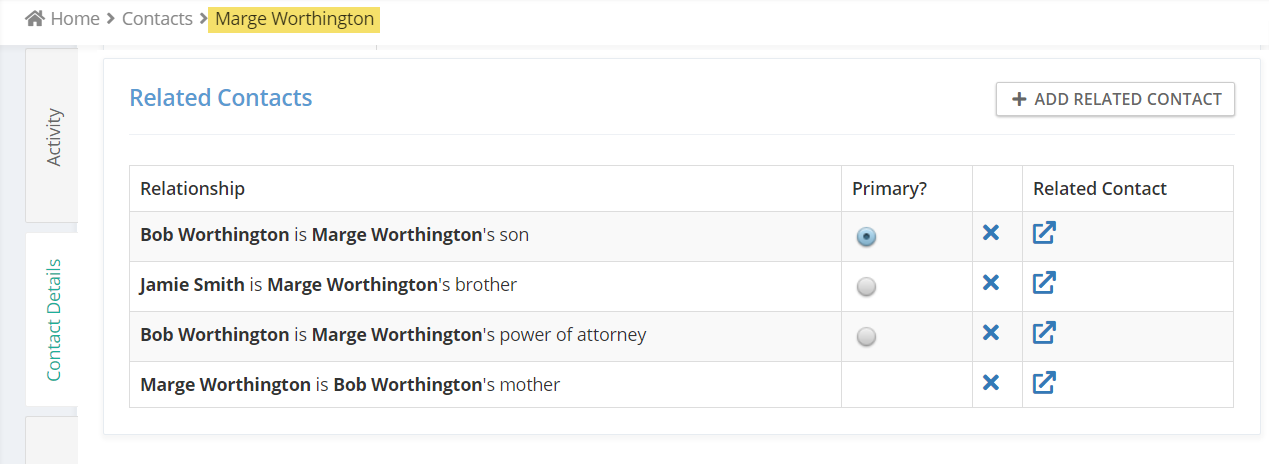Viewport: 1269px width, 464px height.
Task: Delete the power of attorney relationship
Action: [x=991, y=333]
